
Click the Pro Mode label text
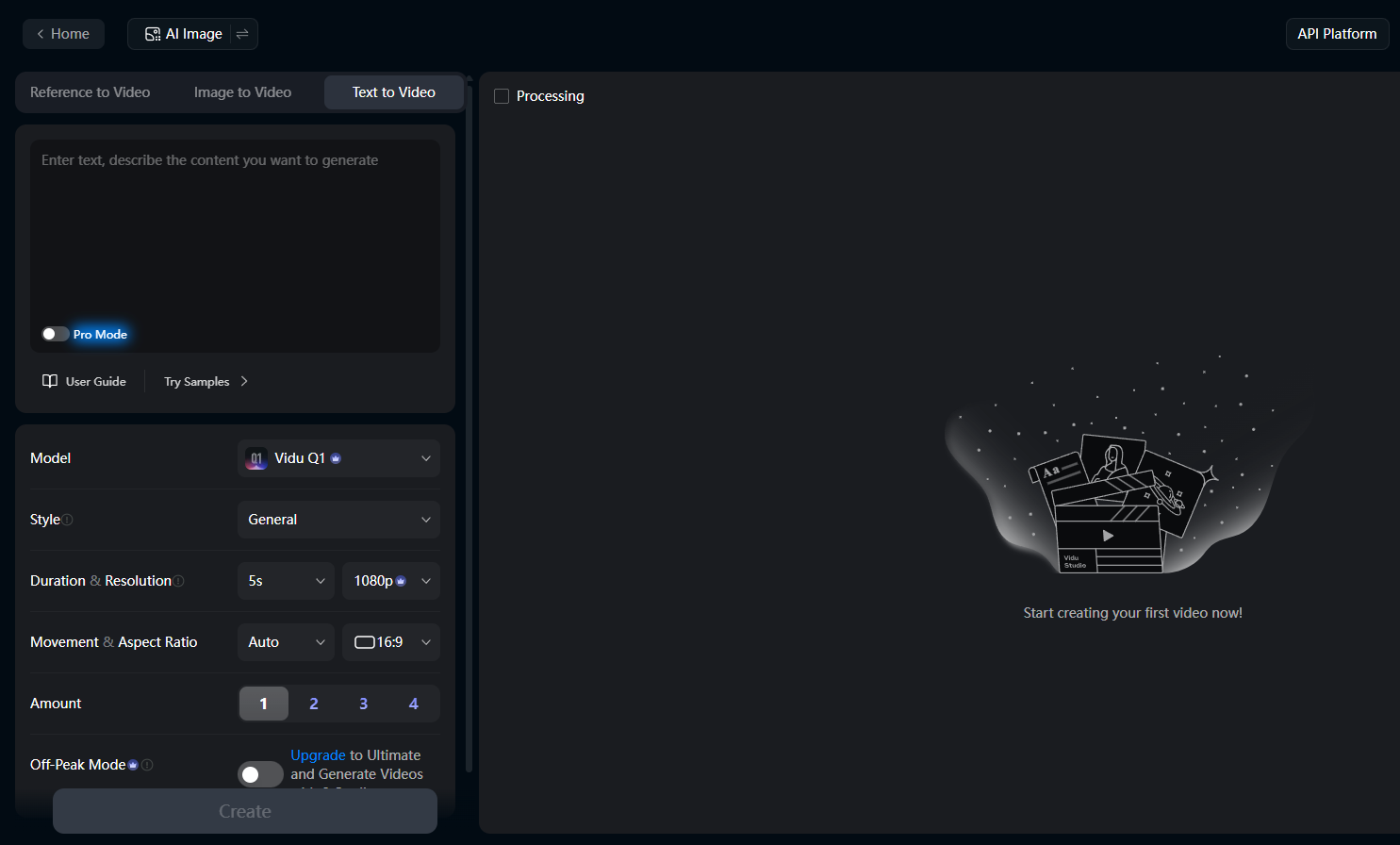click(x=100, y=334)
